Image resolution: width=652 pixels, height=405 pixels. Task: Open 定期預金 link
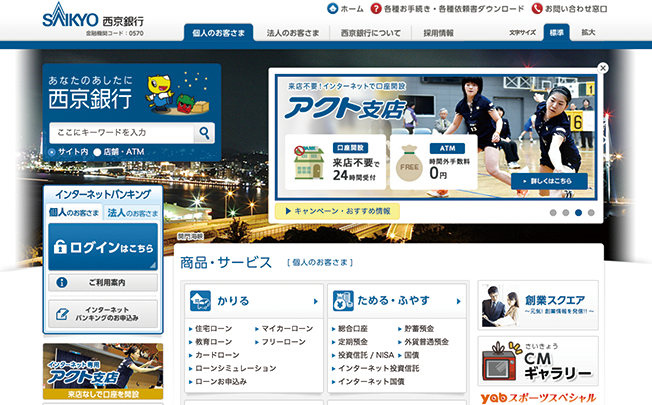click(353, 342)
